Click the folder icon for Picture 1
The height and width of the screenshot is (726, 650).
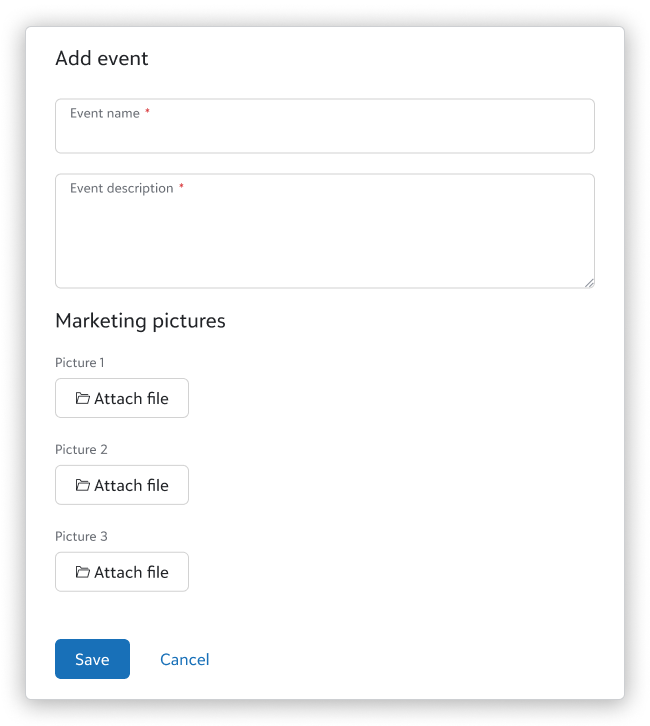[x=83, y=398]
